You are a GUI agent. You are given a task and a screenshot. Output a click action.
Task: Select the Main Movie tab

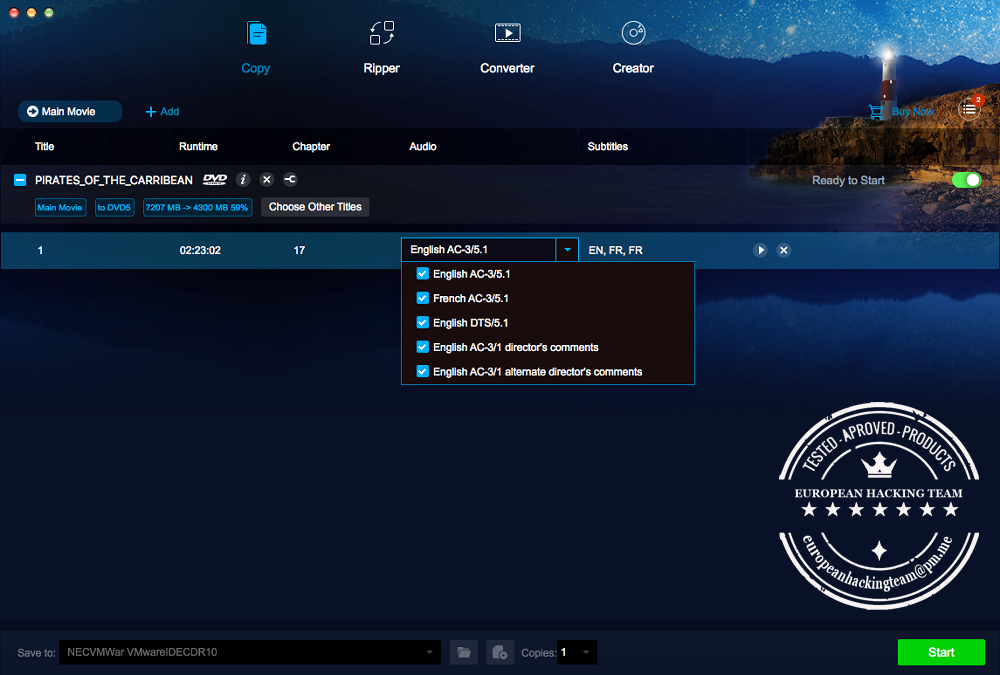coord(69,111)
